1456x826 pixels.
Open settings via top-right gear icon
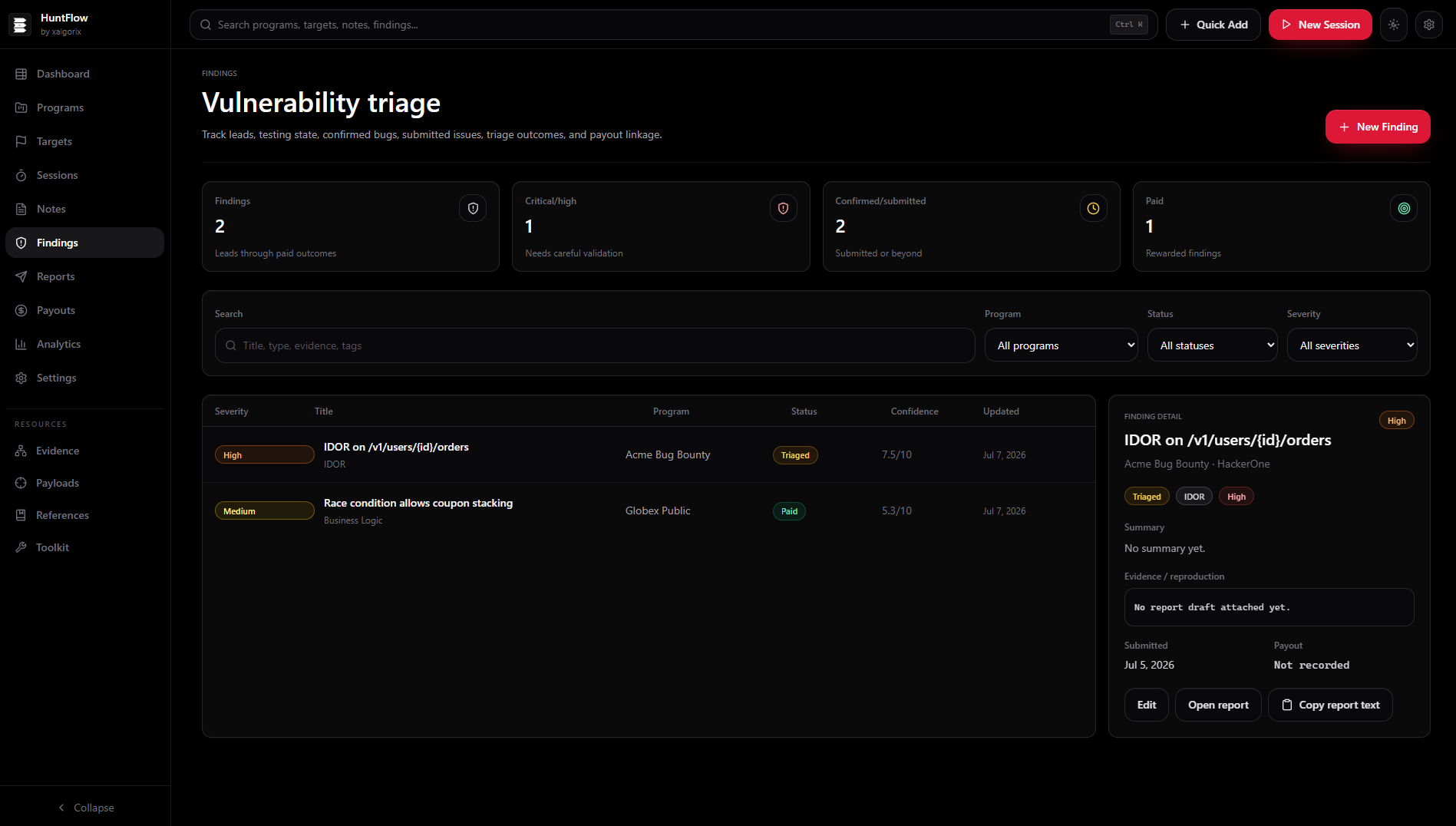pyautogui.click(x=1428, y=25)
